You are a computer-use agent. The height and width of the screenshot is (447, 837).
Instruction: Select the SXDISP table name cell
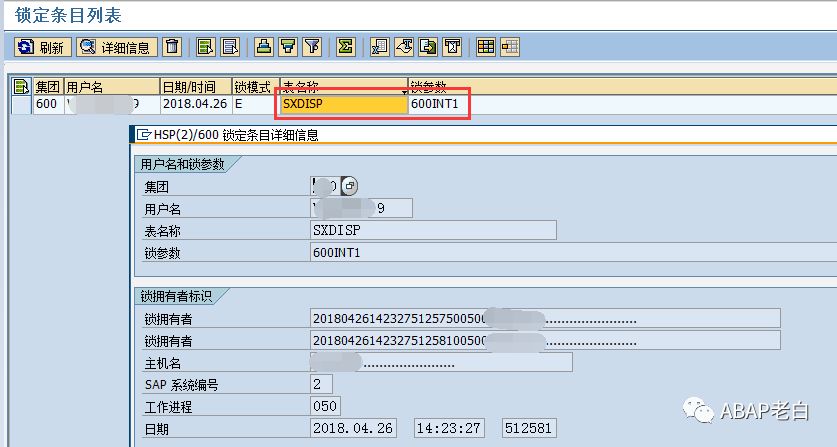pos(344,104)
